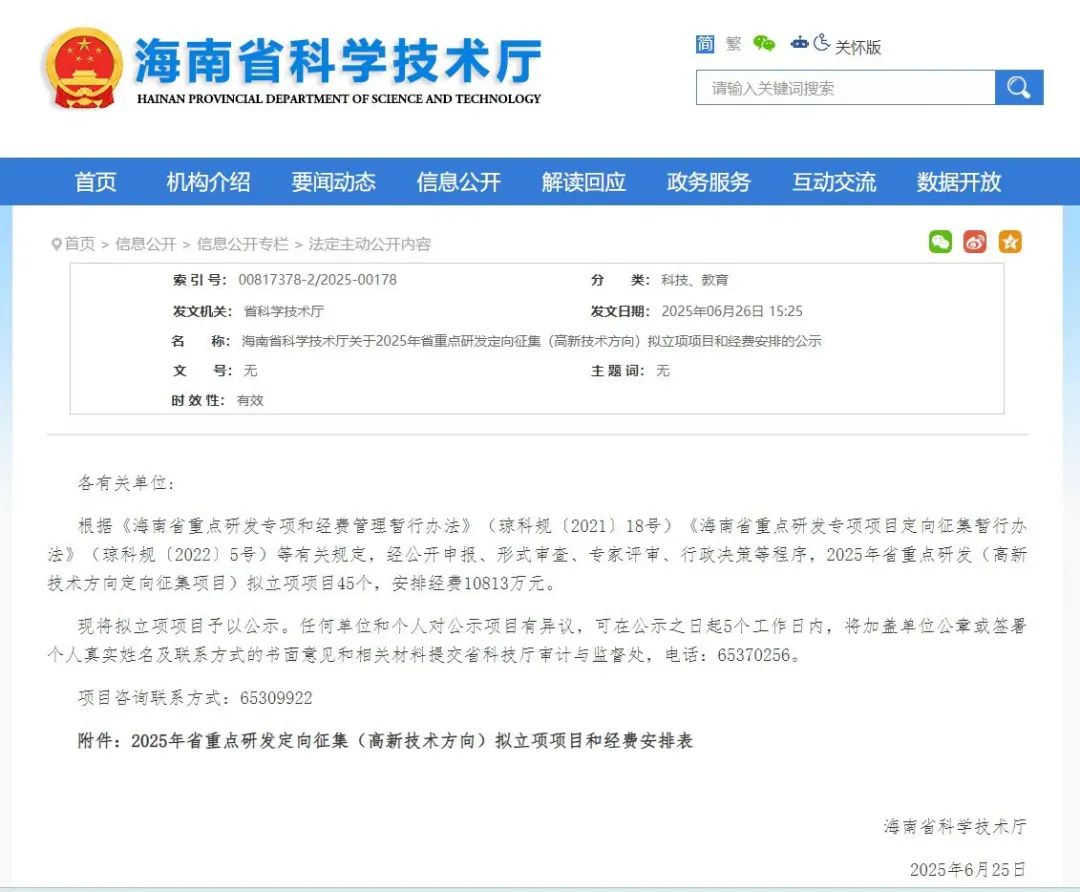Go to 政务服务 in nav bar
Image resolution: width=1080 pixels, height=892 pixels.
(708, 182)
